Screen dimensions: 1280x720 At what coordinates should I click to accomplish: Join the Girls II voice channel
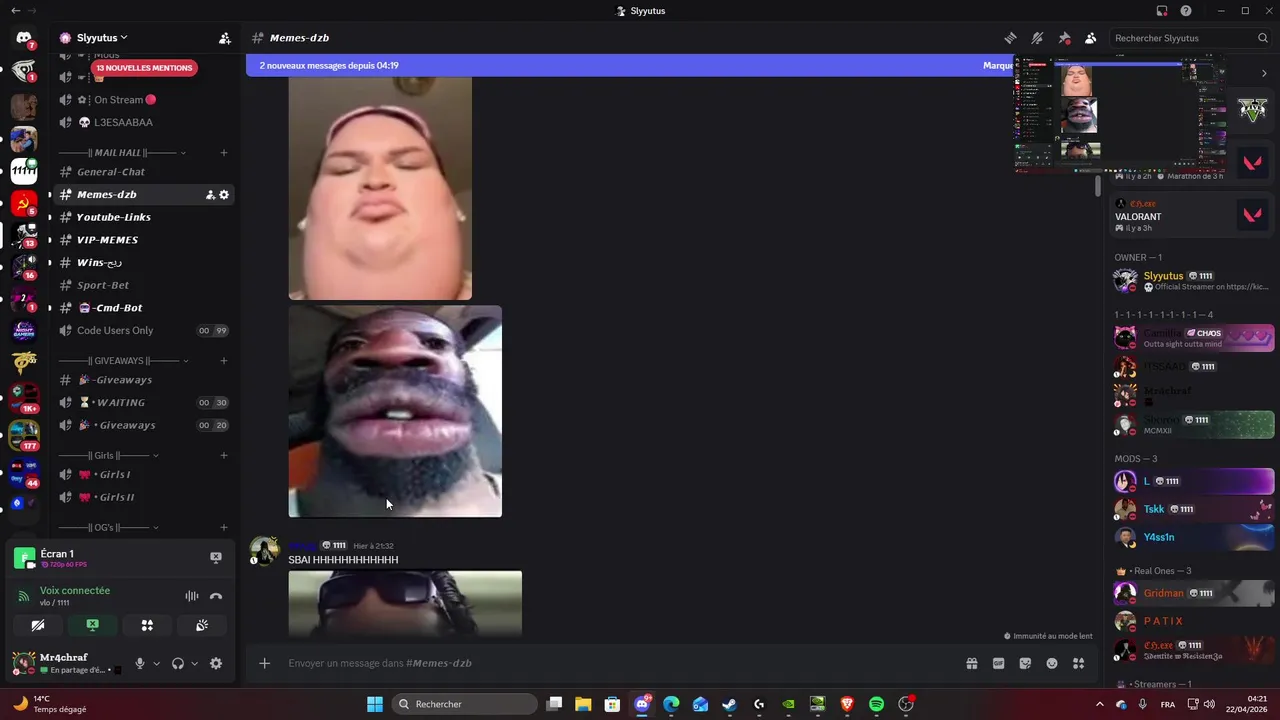[x=145, y=497]
